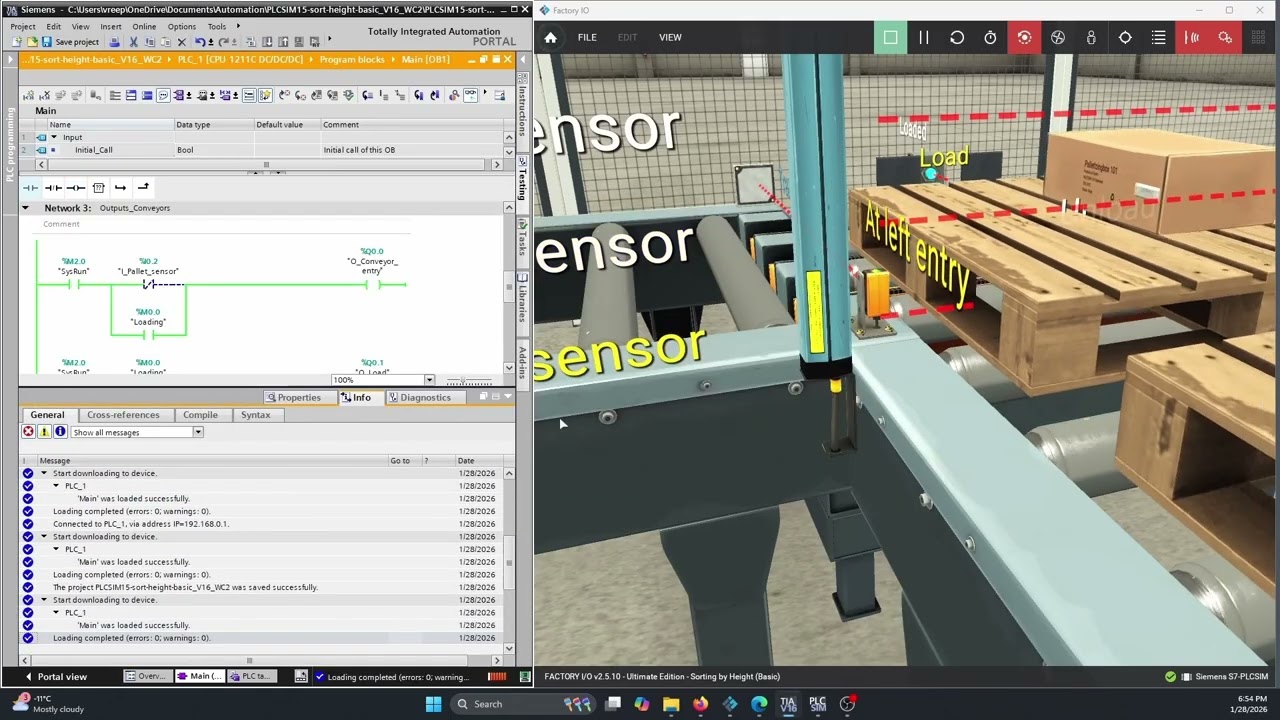Select fly camera in Factory IO
The width and height of the screenshot is (1280, 720).
pyautogui.click(x=1058, y=38)
